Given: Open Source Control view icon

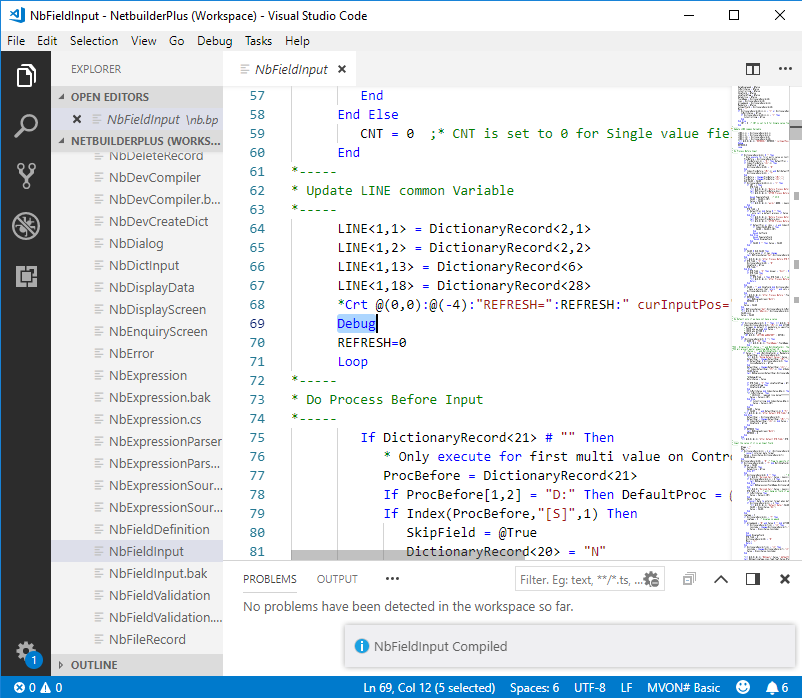Looking at the screenshot, I should coord(26,176).
